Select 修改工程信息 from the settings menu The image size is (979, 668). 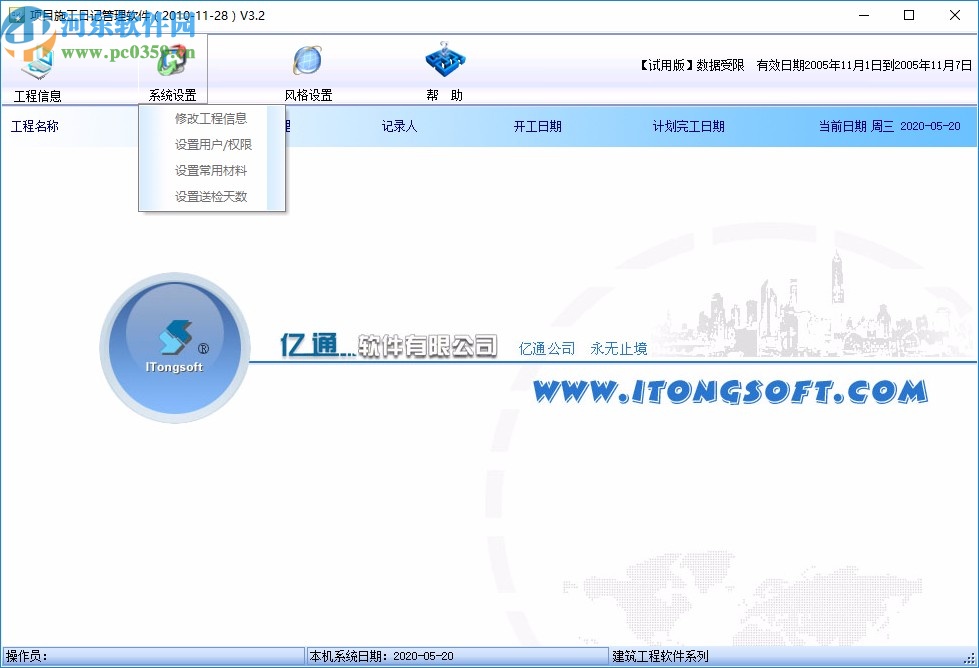click(211, 118)
